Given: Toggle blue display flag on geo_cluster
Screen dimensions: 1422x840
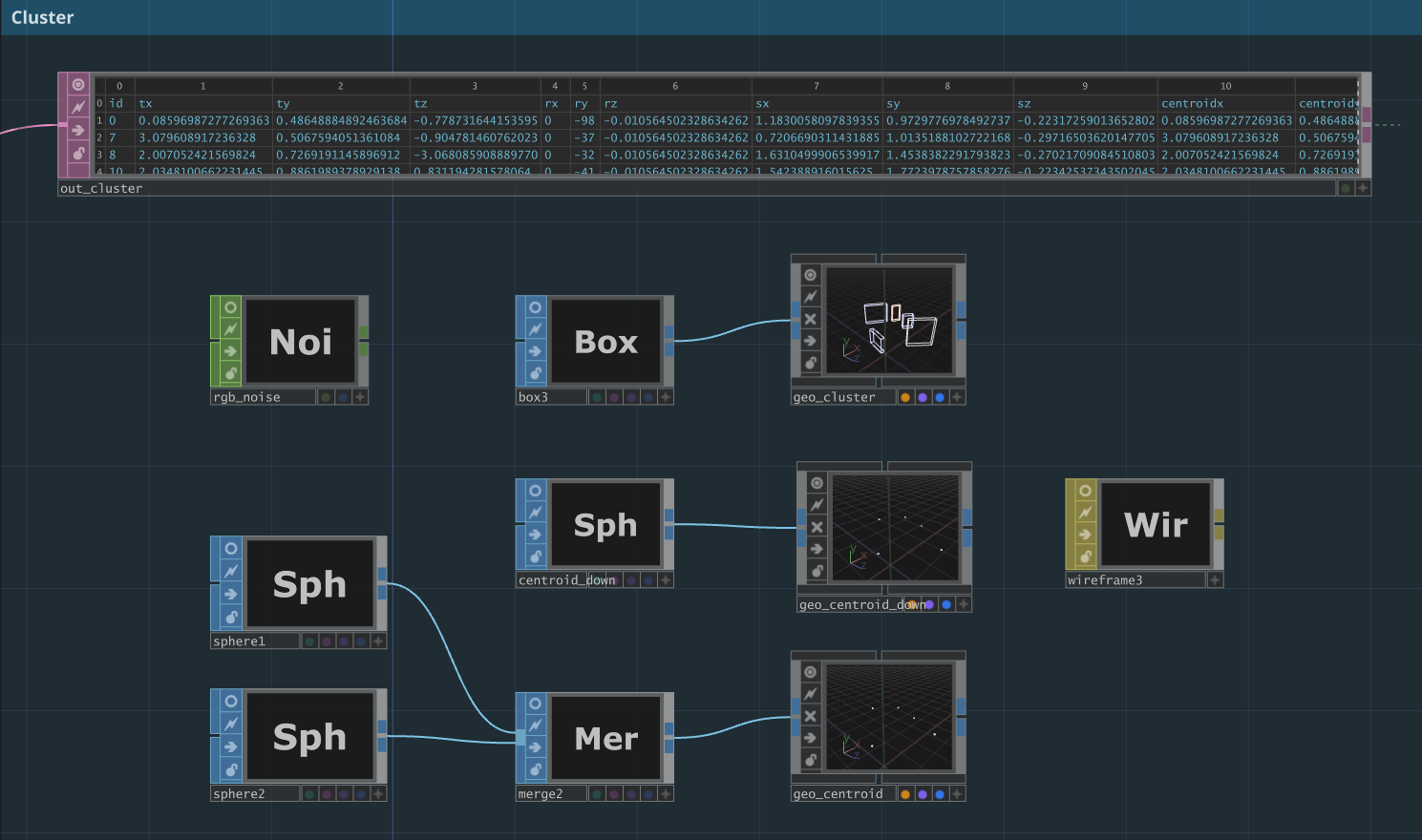Looking at the screenshot, I should click(x=940, y=397).
